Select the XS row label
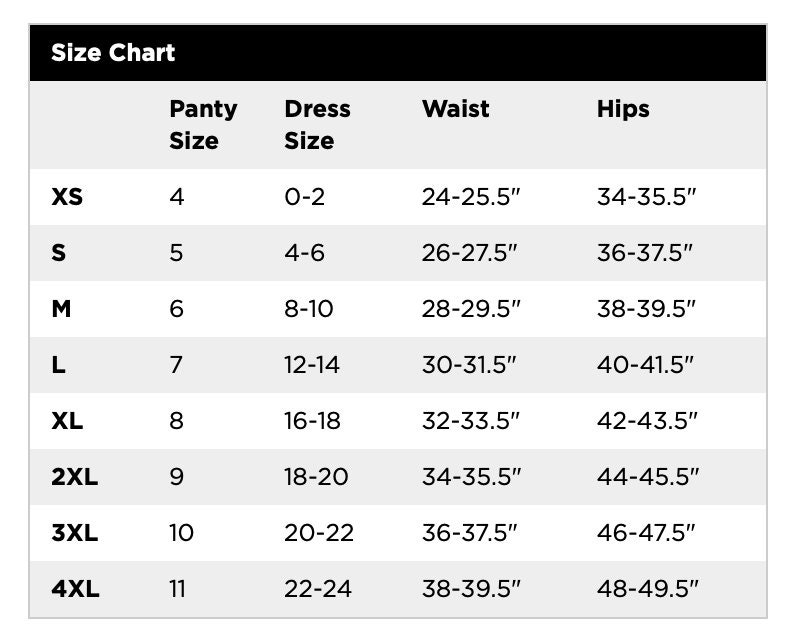Screen dimensions: 800x642 click(67, 196)
